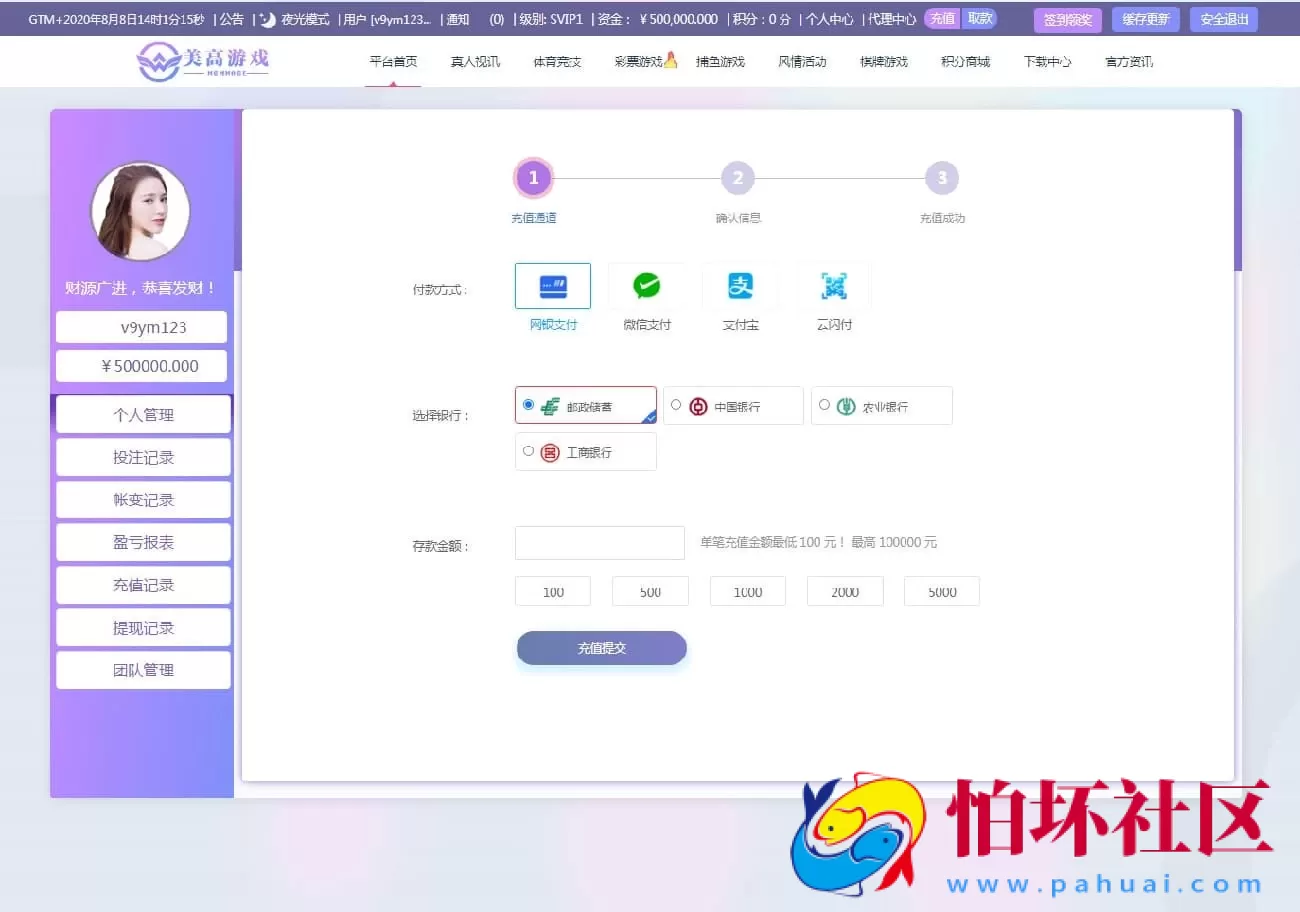Select the WeChat Pay payment method icon
Screen dimensions: 1300x912
tap(646, 284)
